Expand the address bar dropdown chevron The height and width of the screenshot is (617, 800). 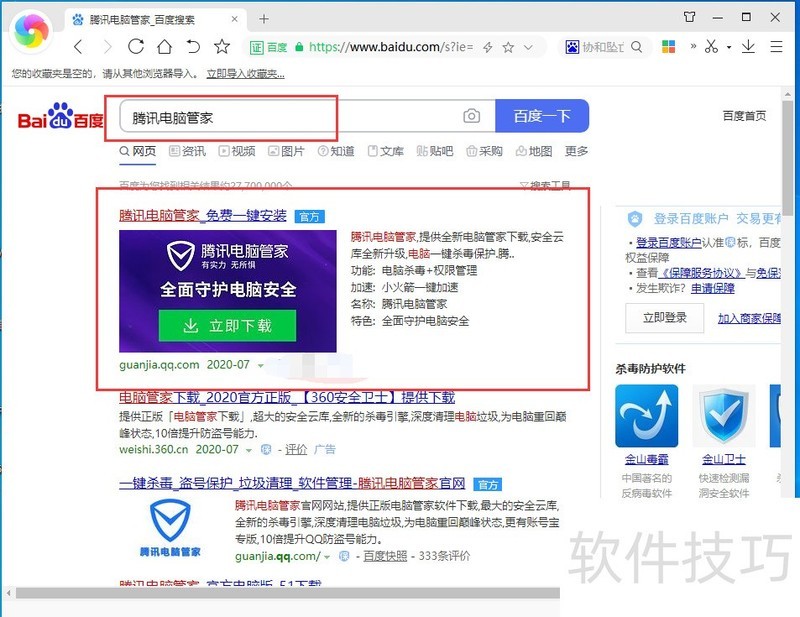pos(529,47)
